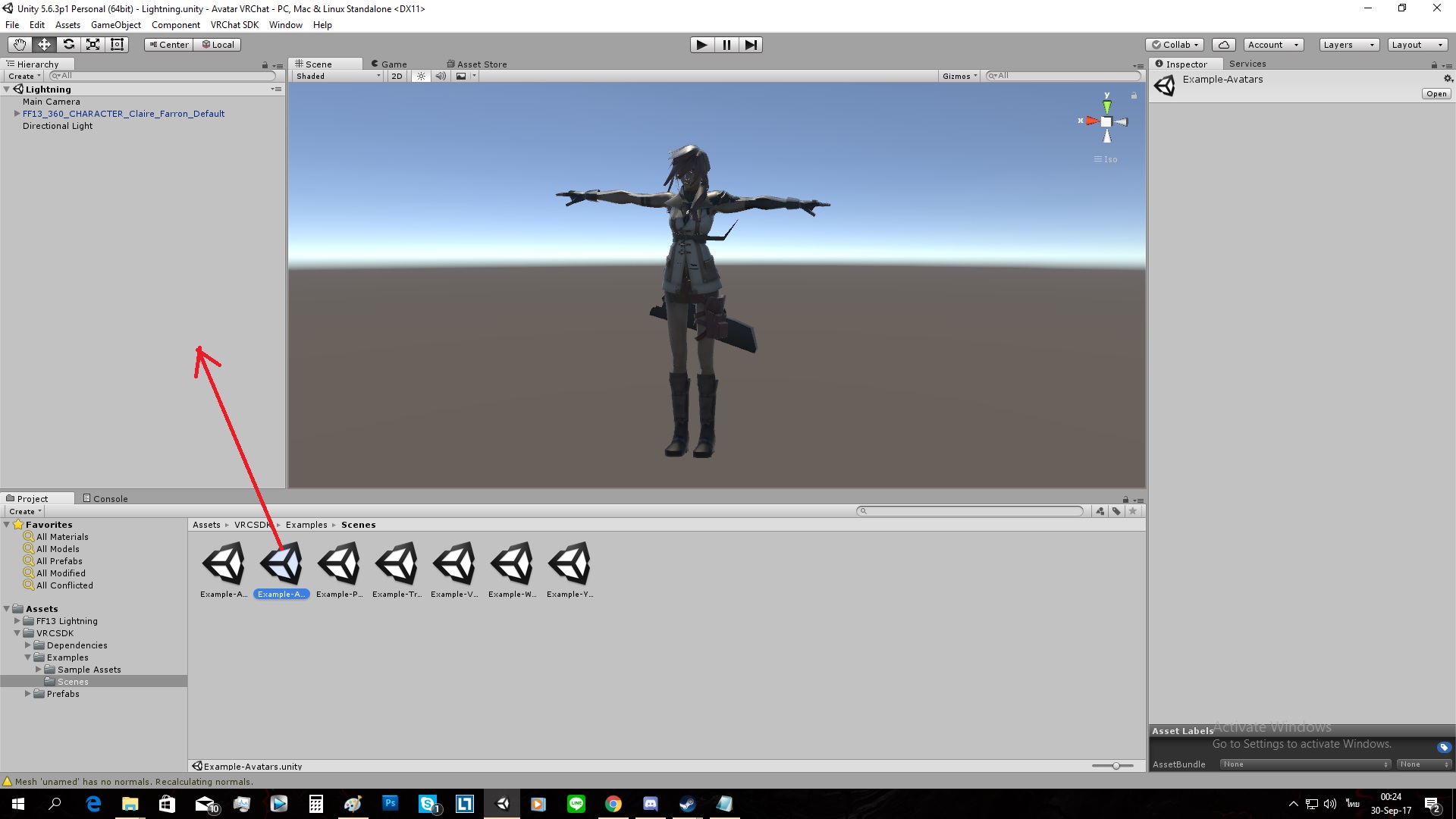
Task: Select the Hand tool in the toolbar
Action: pyautogui.click(x=20, y=45)
